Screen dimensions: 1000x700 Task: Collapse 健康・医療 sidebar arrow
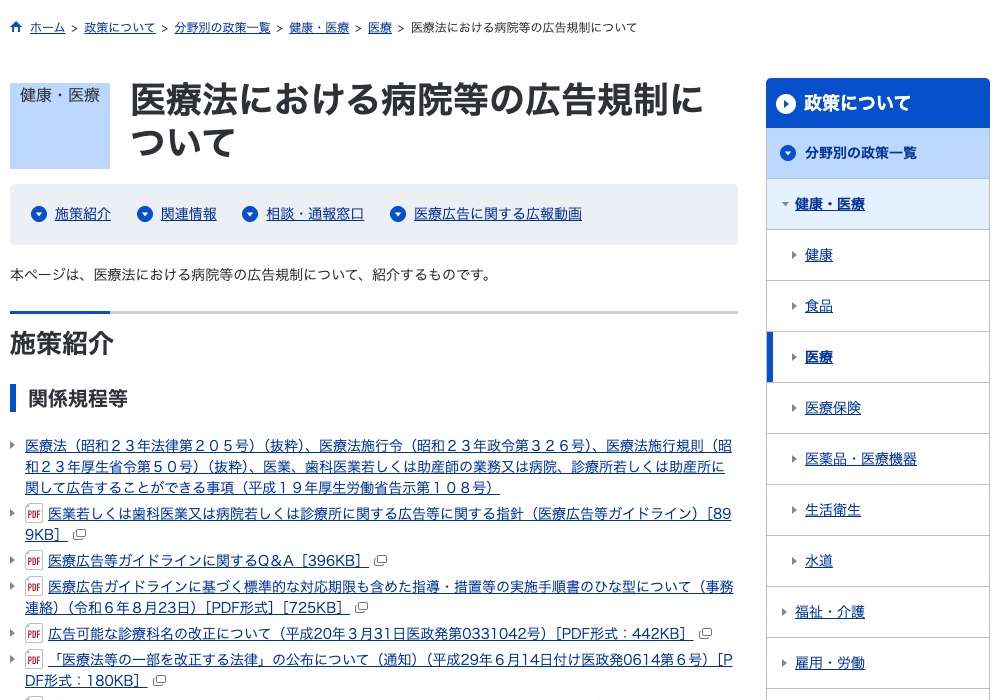click(785, 204)
